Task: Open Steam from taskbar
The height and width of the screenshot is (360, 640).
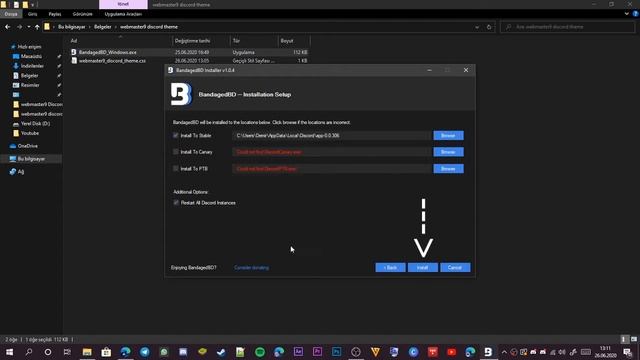Action: [x=221, y=352]
